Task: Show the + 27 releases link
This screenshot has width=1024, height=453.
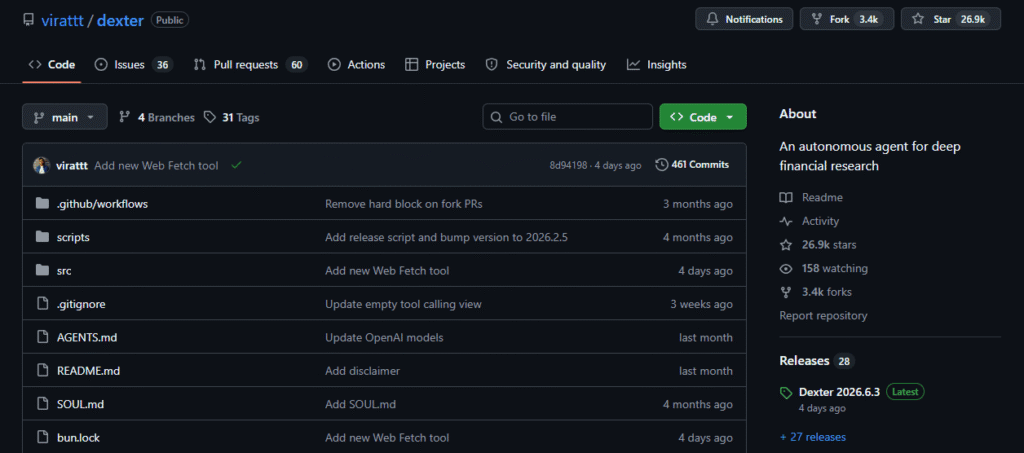Action: point(812,437)
